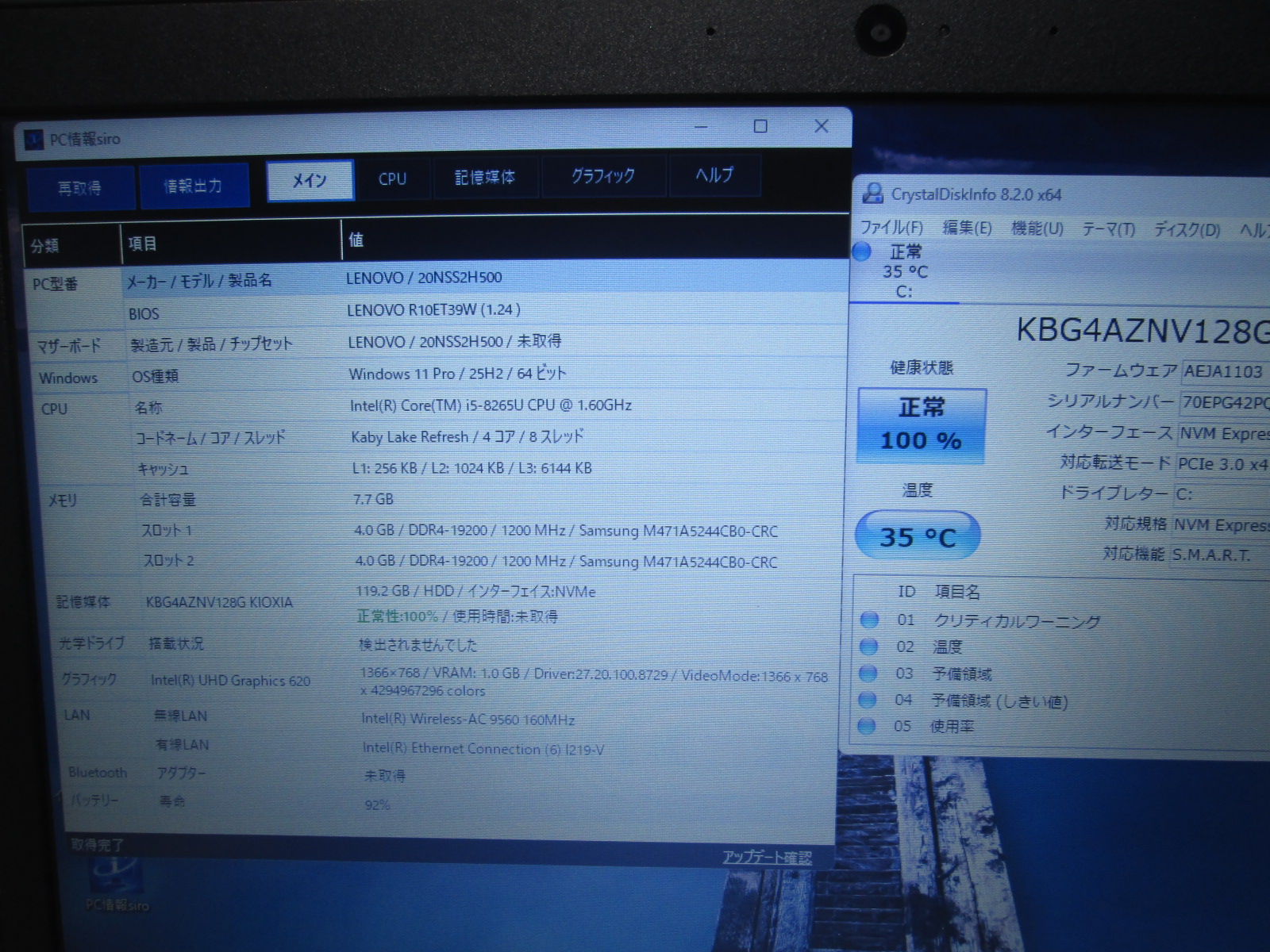Click status dot for 04 予備領域 (しきい値)
Image resolution: width=1270 pixels, height=952 pixels.
[868, 699]
